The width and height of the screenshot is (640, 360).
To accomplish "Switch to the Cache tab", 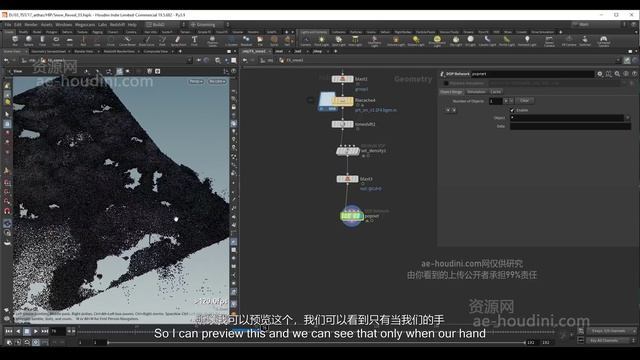I will 496,92.
